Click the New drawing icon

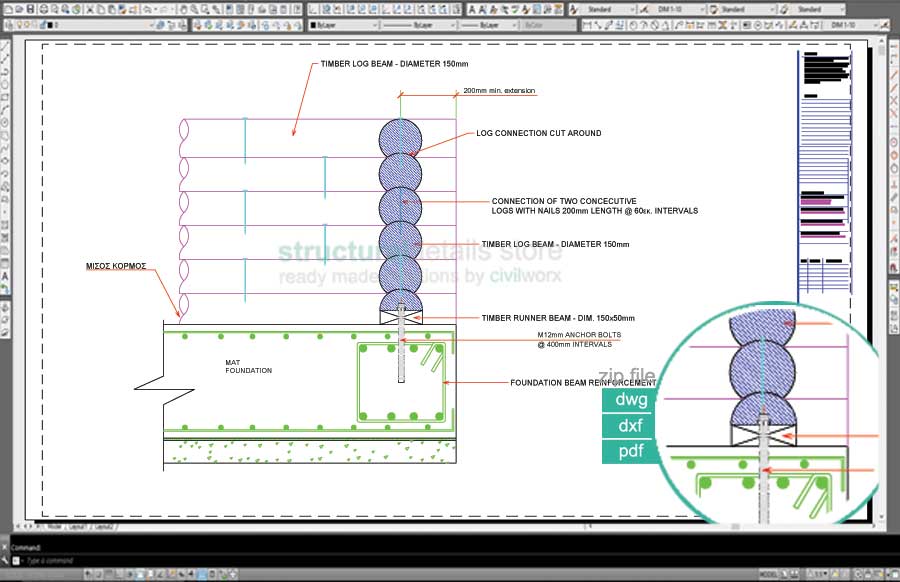(x=6, y=9)
